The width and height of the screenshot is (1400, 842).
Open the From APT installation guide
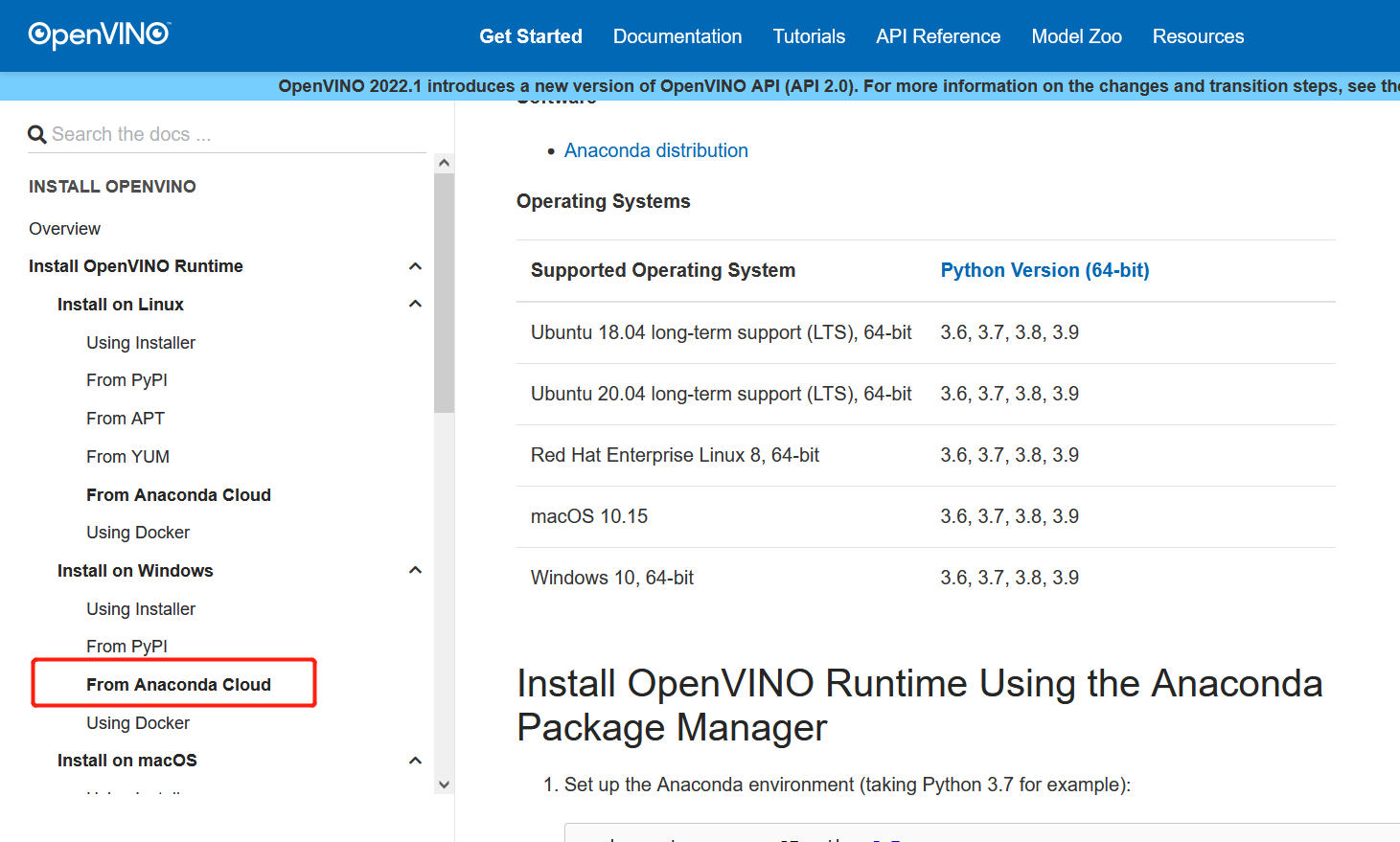point(126,418)
